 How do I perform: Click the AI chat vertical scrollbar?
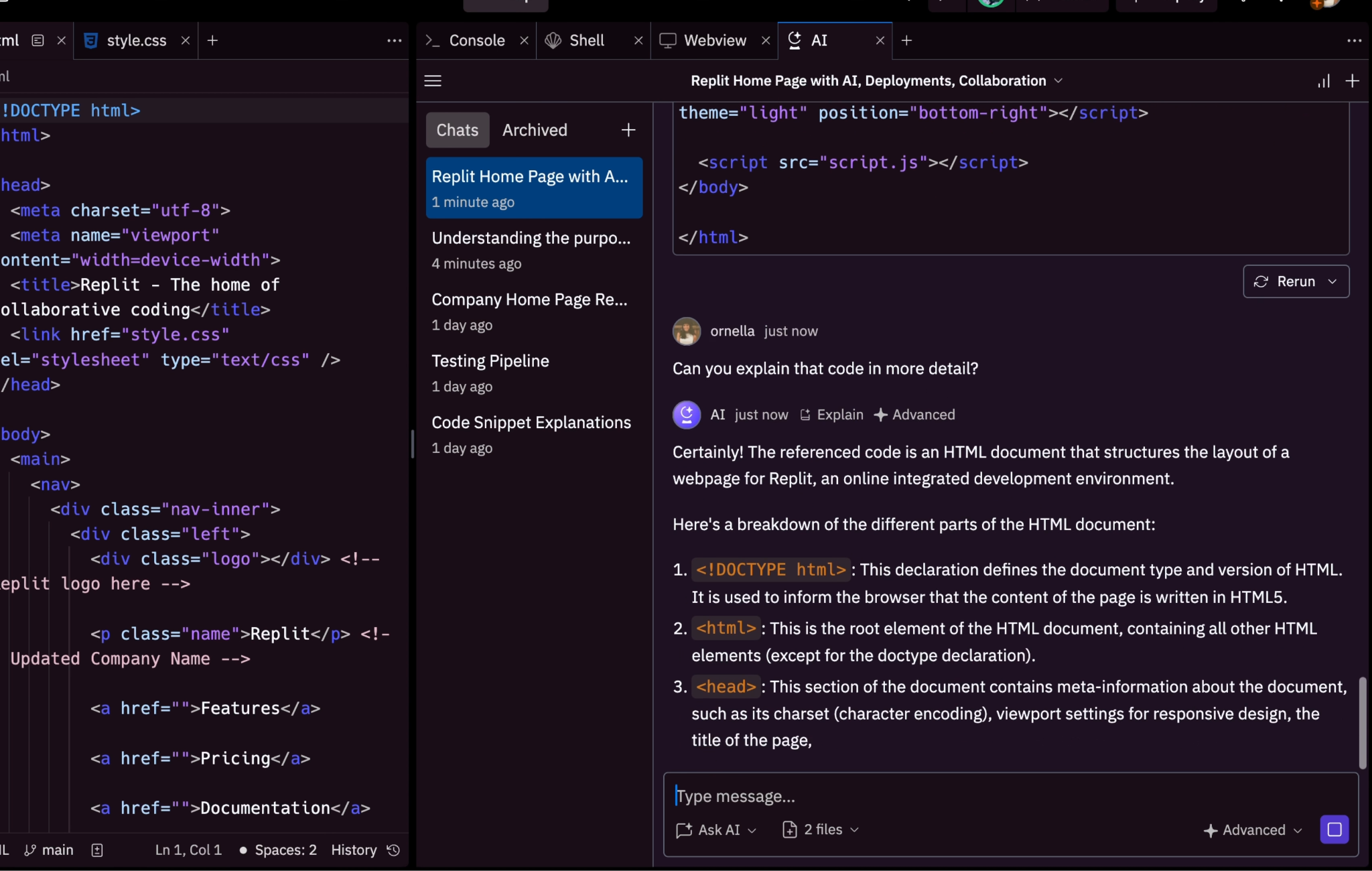[x=1362, y=722]
